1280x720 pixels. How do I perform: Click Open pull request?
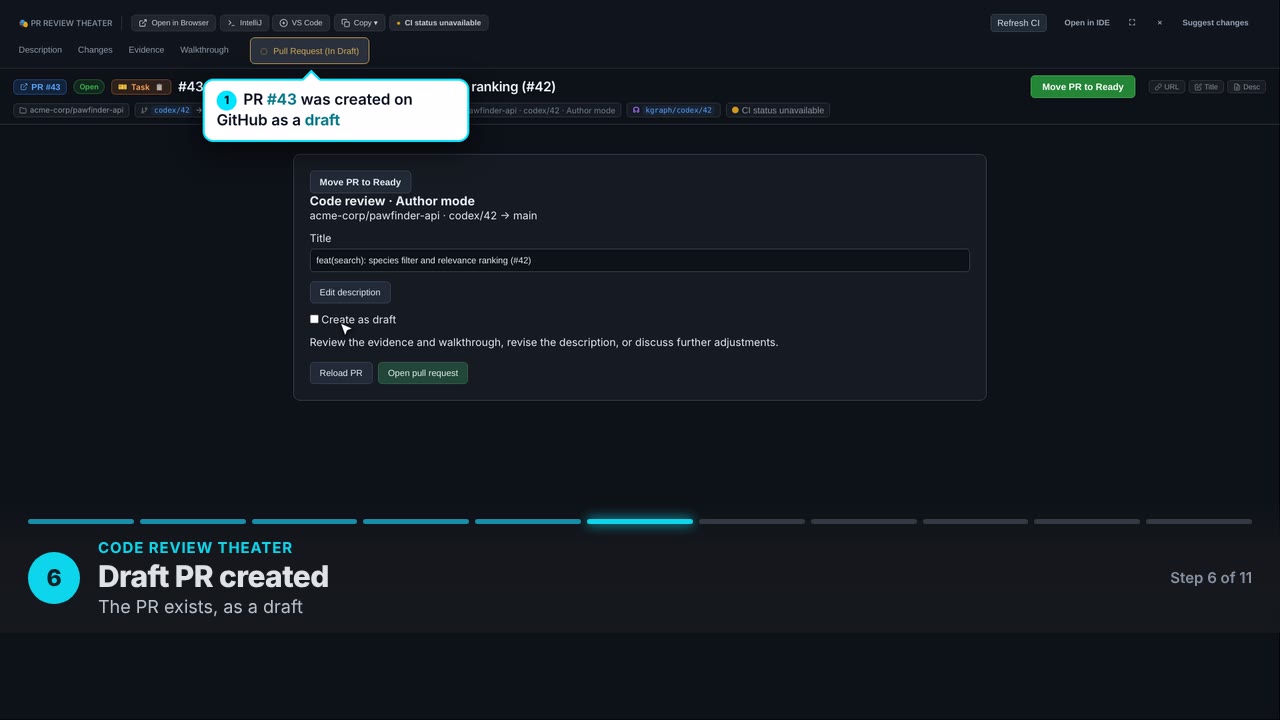(423, 373)
